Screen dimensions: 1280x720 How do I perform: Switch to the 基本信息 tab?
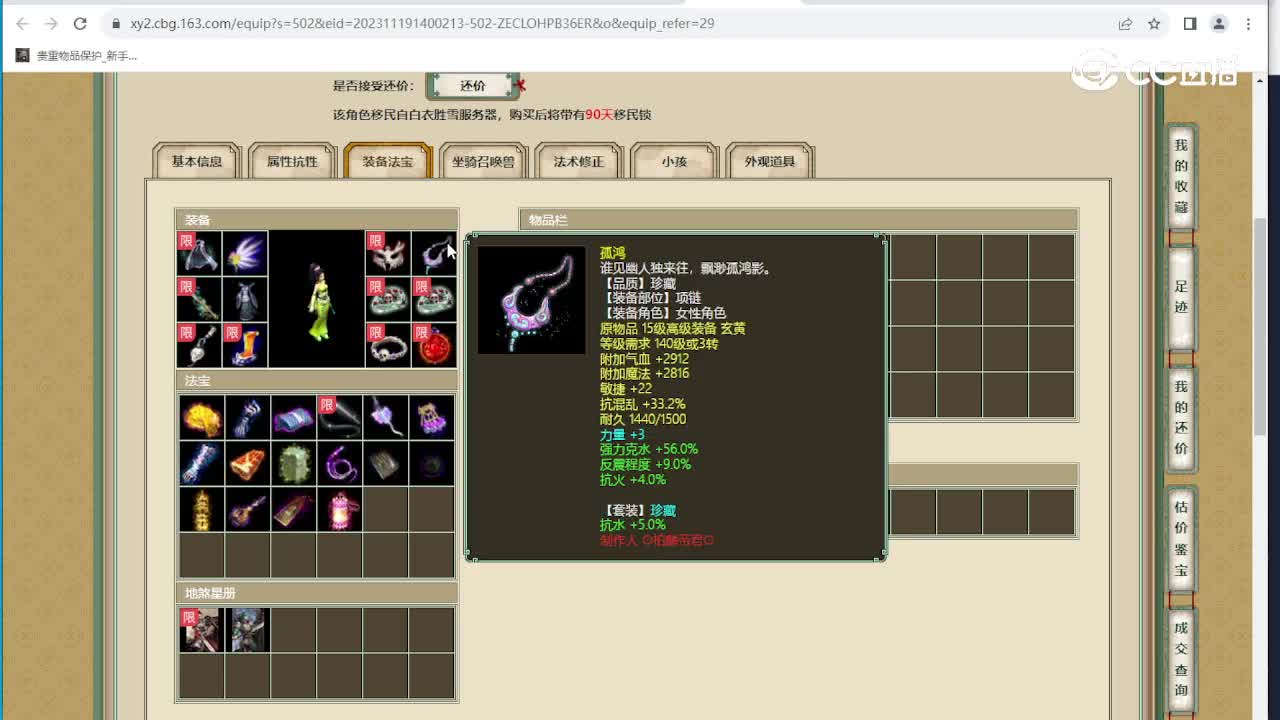click(197, 161)
